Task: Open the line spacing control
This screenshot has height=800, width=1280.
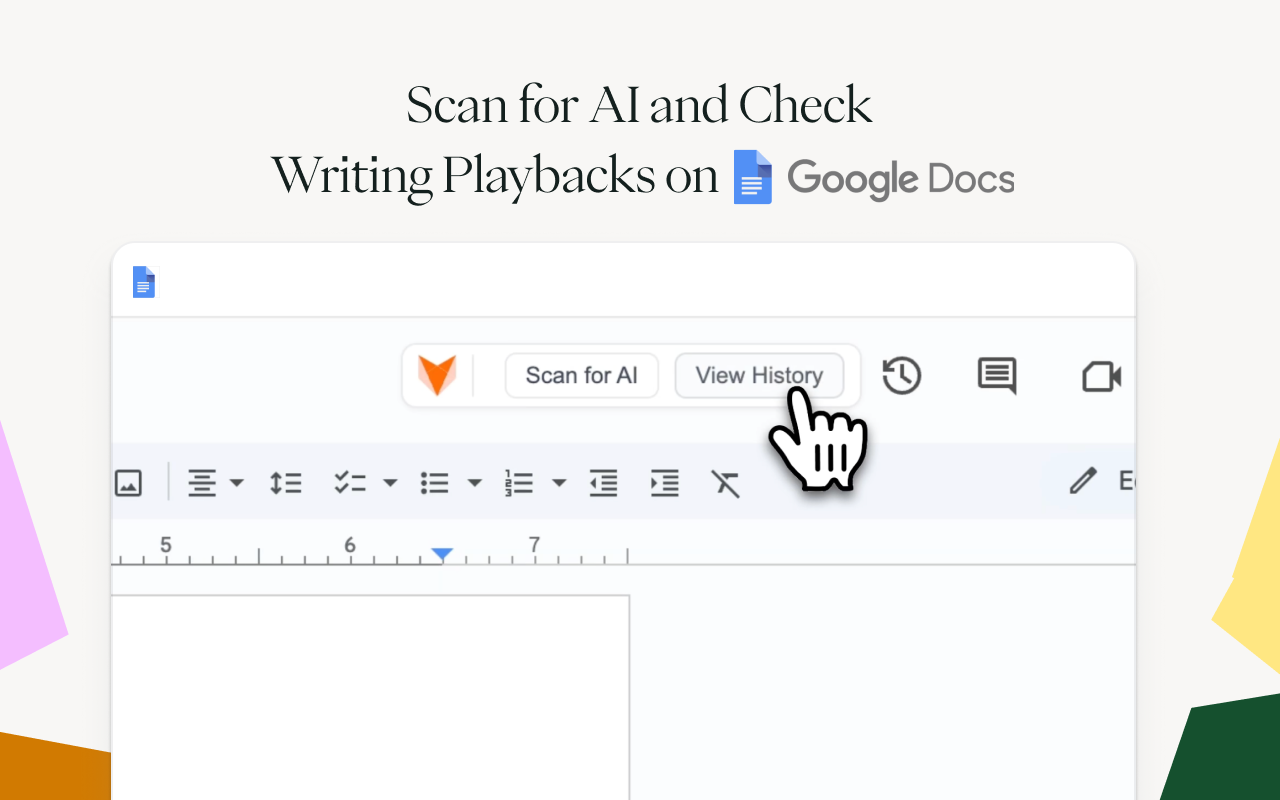Action: point(285,482)
